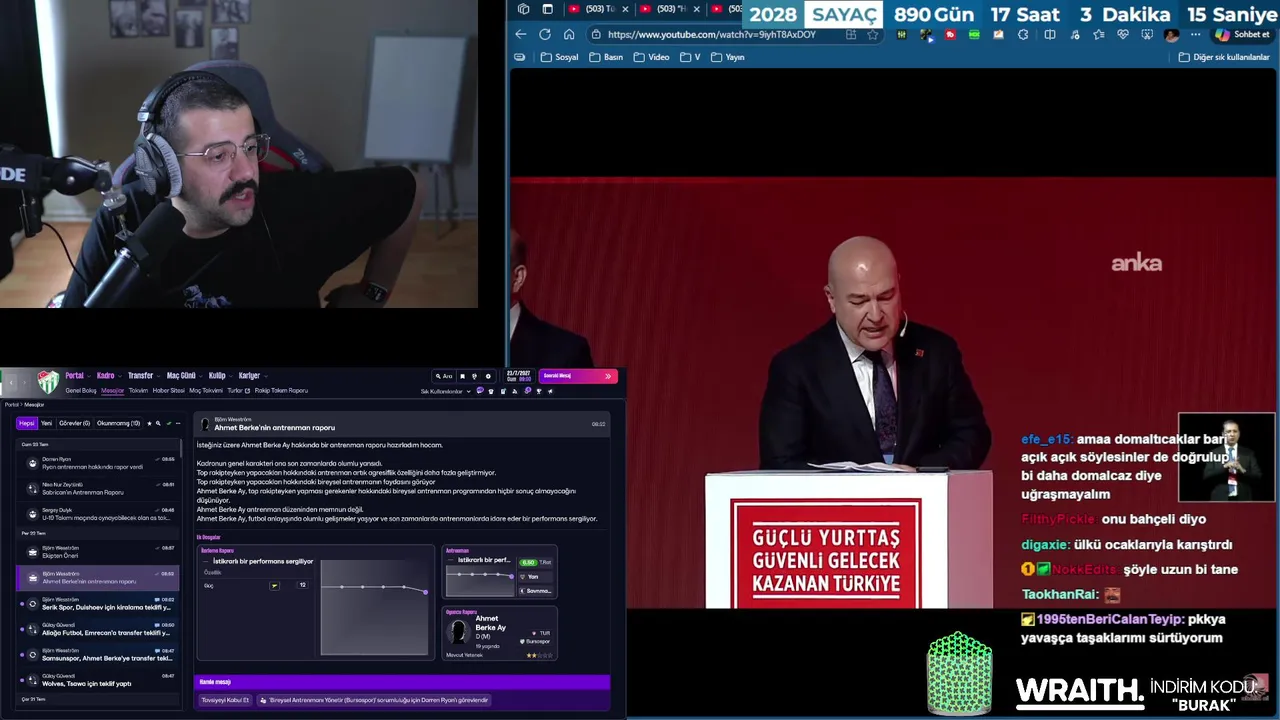The image size is (1280, 720).
Task: Expand the Kadro menu chevron
Action: pyautogui.click(x=120, y=376)
